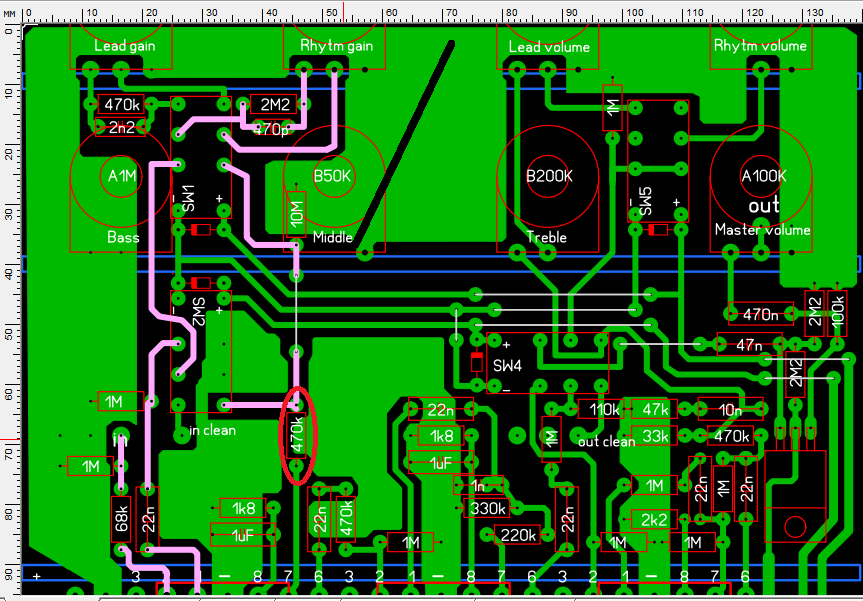Viewport: 863px width, 601px height.
Task: Pick the B200K pot value text
Action: (547, 176)
